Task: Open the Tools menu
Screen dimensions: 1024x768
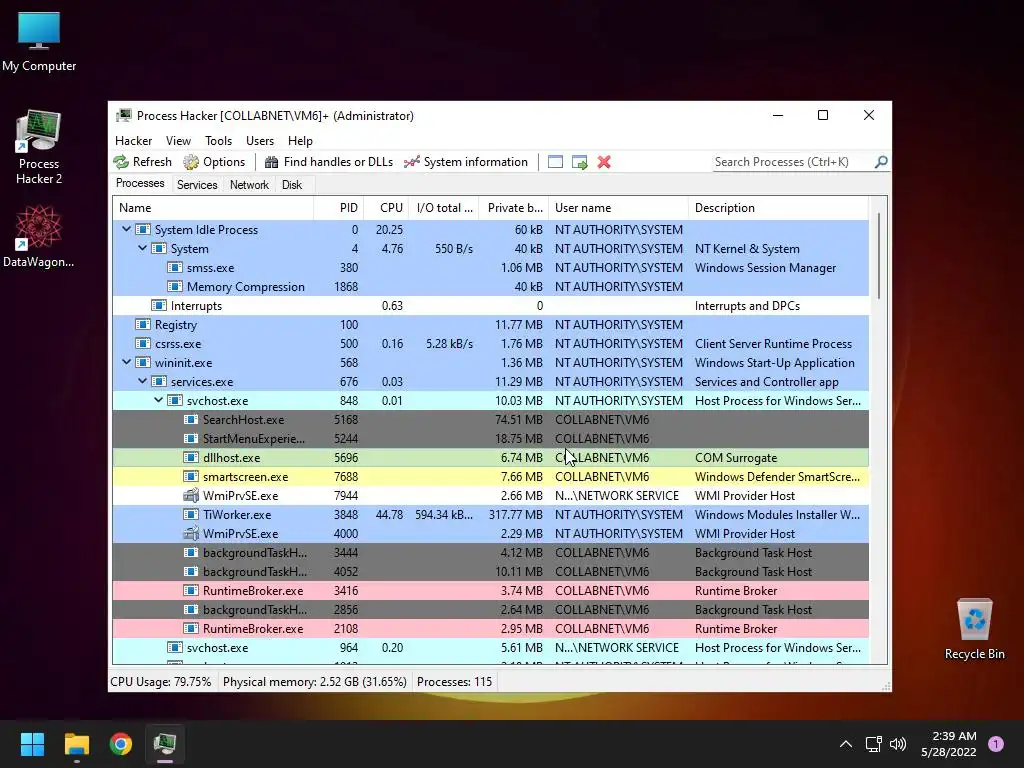Action: (218, 140)
